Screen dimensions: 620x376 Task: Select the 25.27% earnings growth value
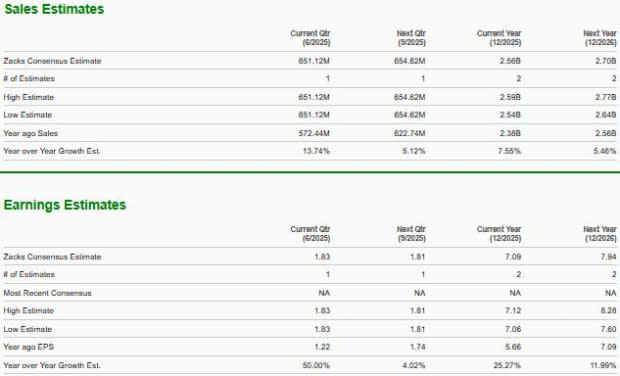507,365
